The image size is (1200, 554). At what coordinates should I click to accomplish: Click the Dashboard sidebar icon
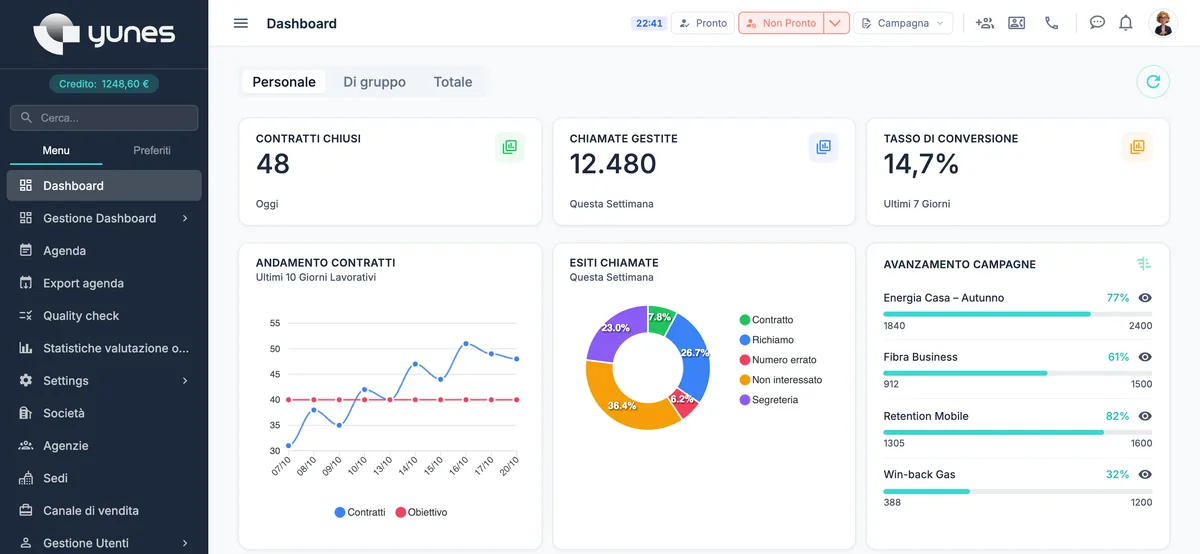point(26,185)
